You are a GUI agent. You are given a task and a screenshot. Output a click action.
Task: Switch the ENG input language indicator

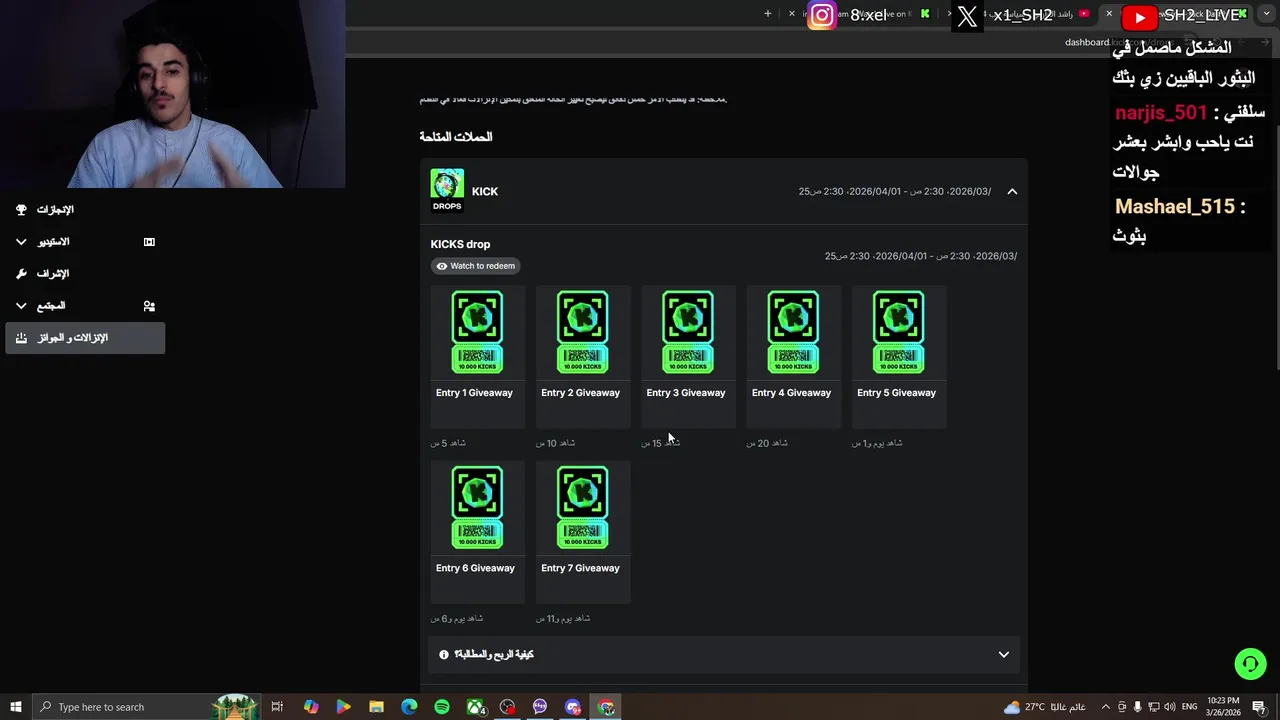pos(1190,707)
